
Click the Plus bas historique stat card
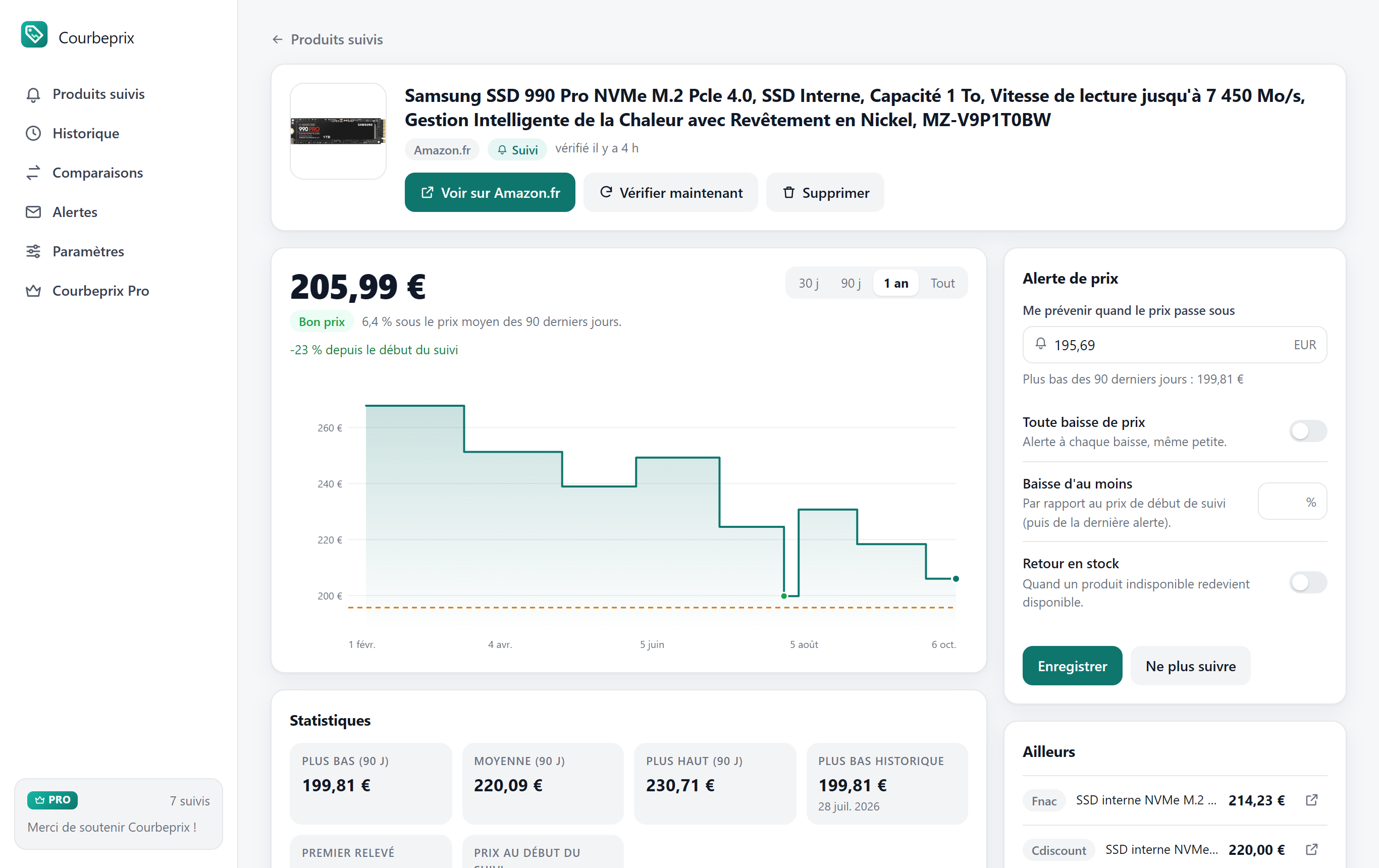pos(887,783)
